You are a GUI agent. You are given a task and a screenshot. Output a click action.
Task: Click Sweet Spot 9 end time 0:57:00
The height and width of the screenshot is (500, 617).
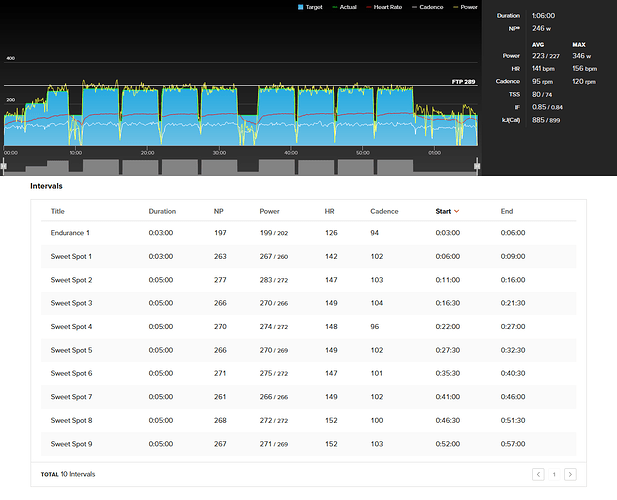513,444
